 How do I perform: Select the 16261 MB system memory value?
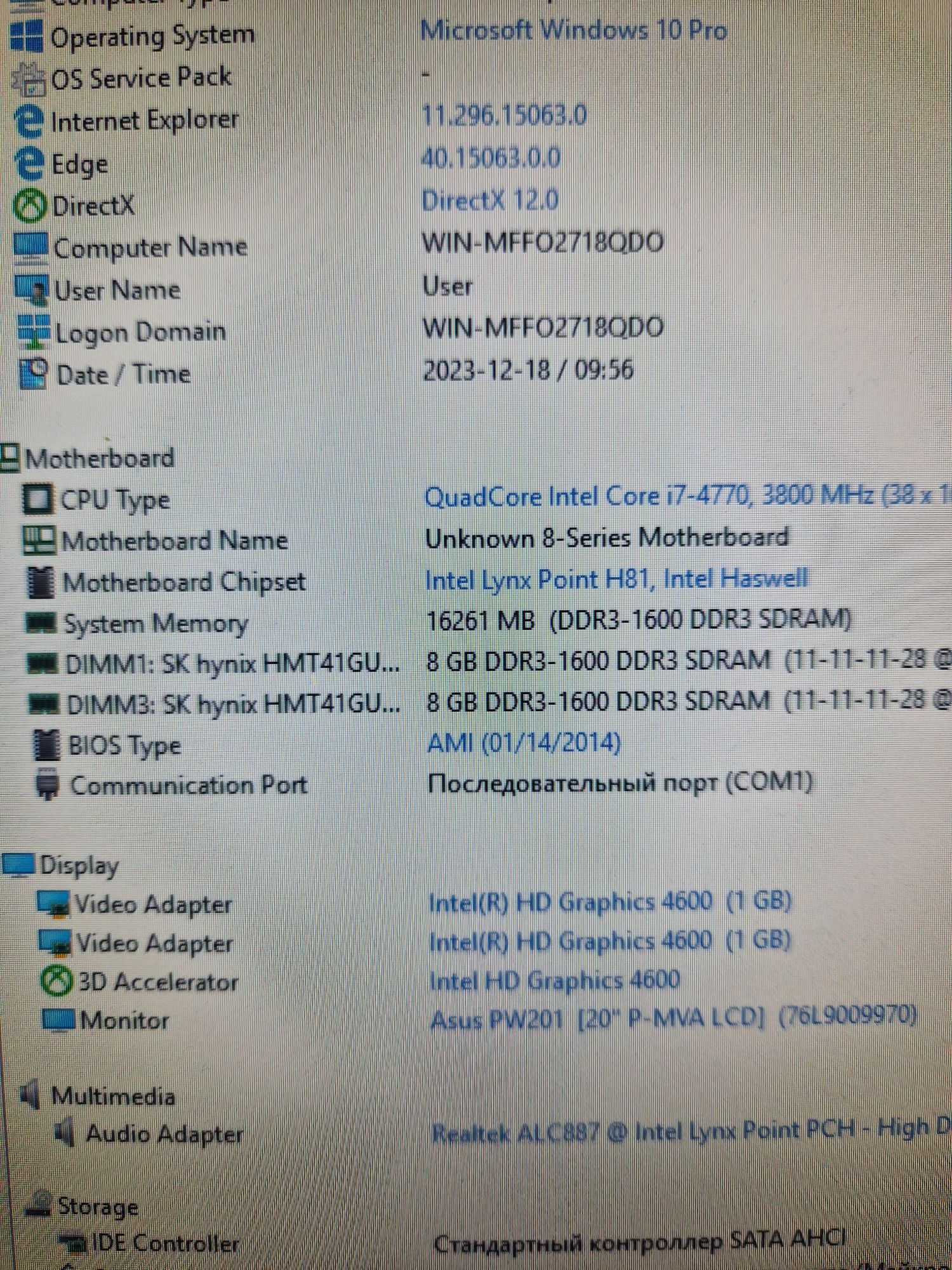(x=639, y=620)
